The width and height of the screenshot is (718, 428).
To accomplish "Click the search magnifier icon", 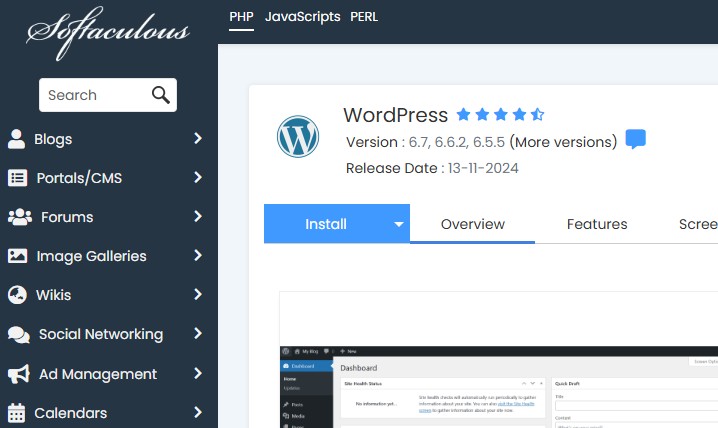I will point(160,95).
